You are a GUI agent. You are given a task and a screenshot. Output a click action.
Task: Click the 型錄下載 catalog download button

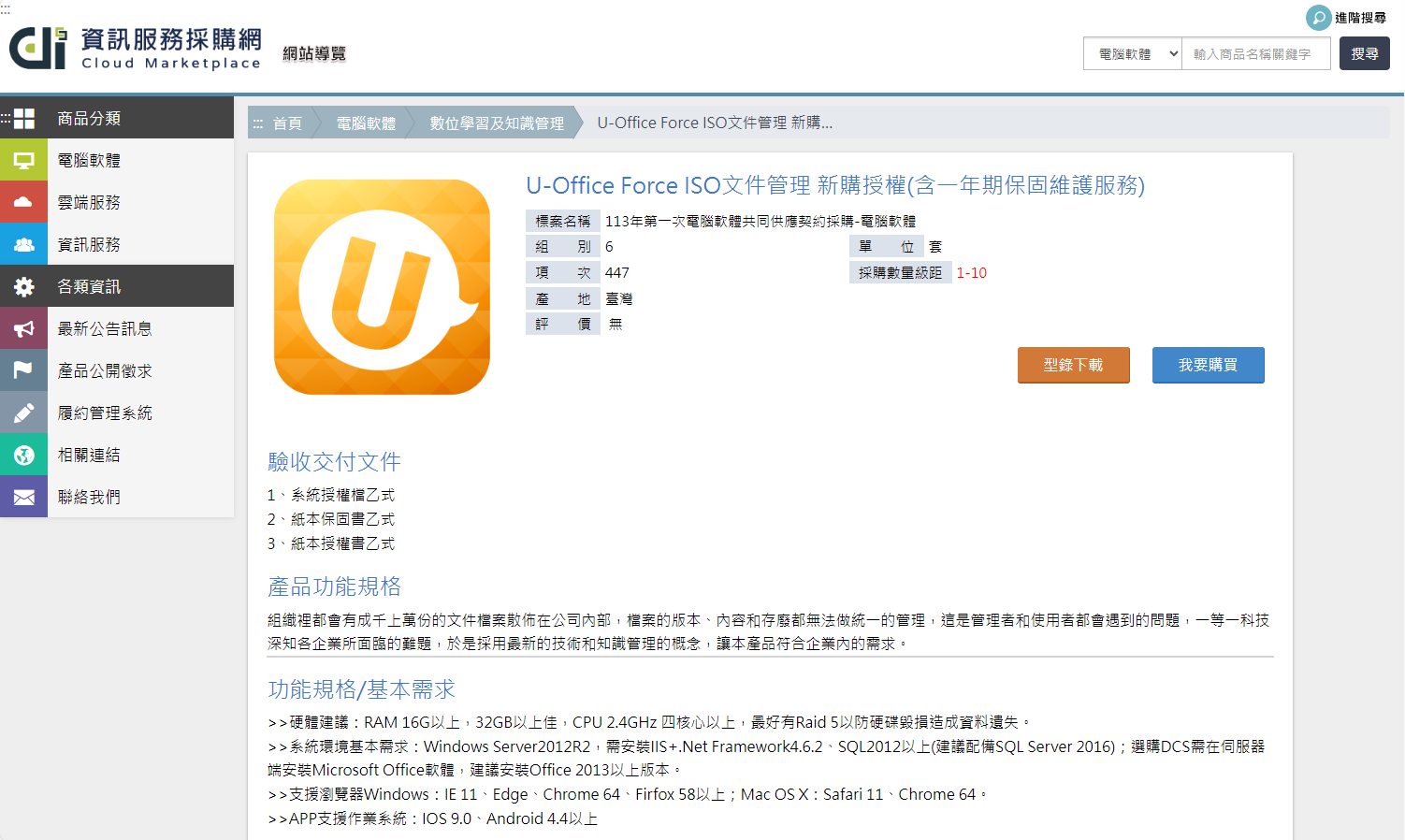(1074, 365)
